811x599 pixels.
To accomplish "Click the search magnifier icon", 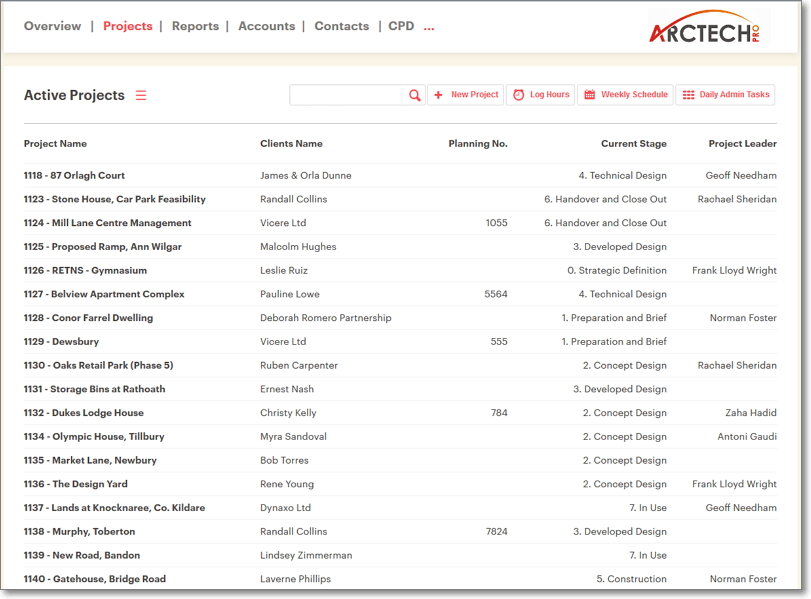I will [414, 95].
